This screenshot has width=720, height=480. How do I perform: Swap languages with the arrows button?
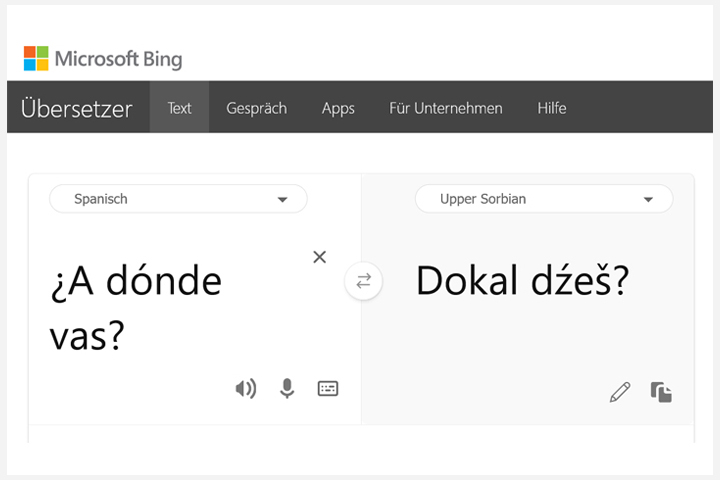point(363,281)
